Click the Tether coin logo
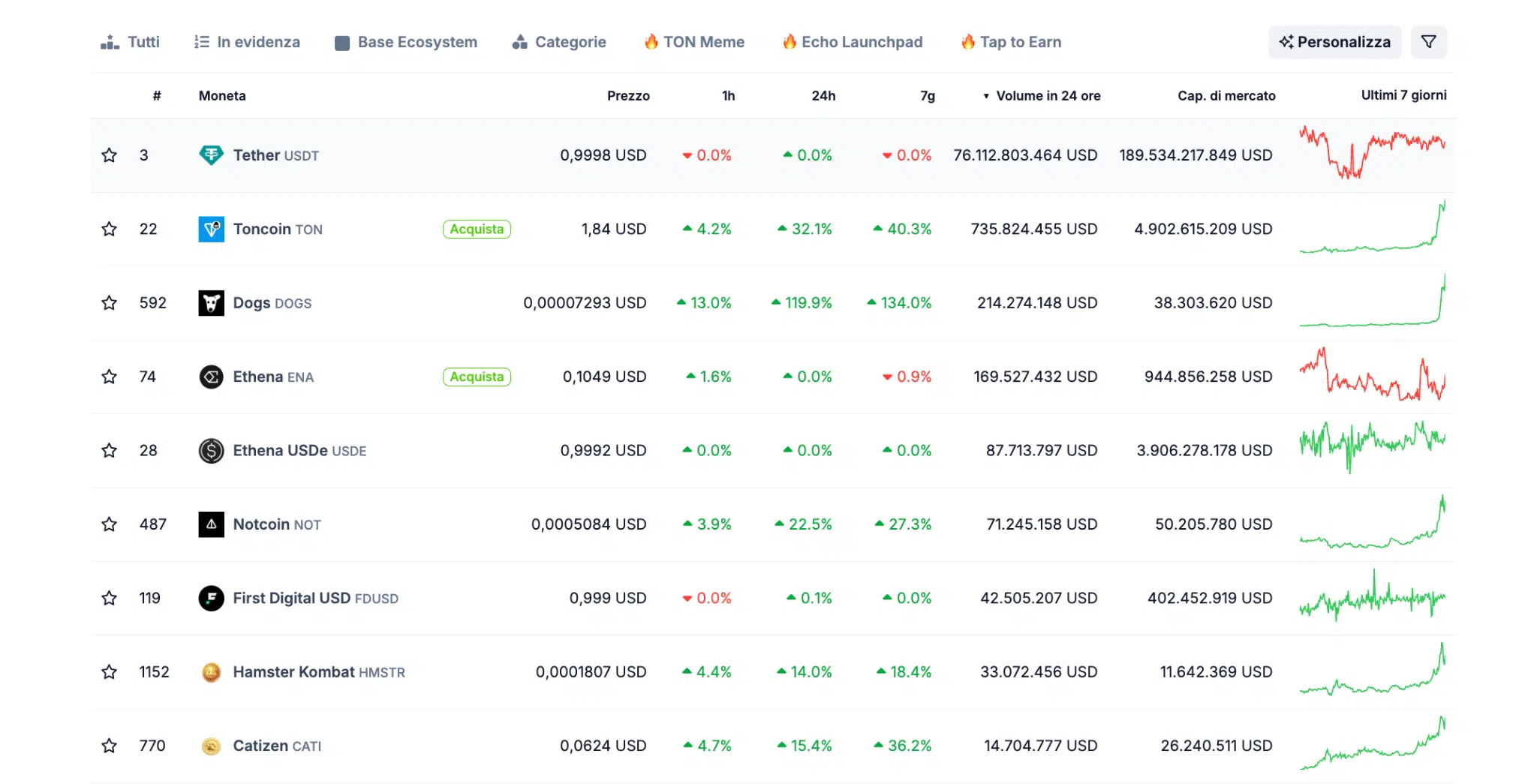The height and width of the screenshot is (784, 1537). point(211,155)
